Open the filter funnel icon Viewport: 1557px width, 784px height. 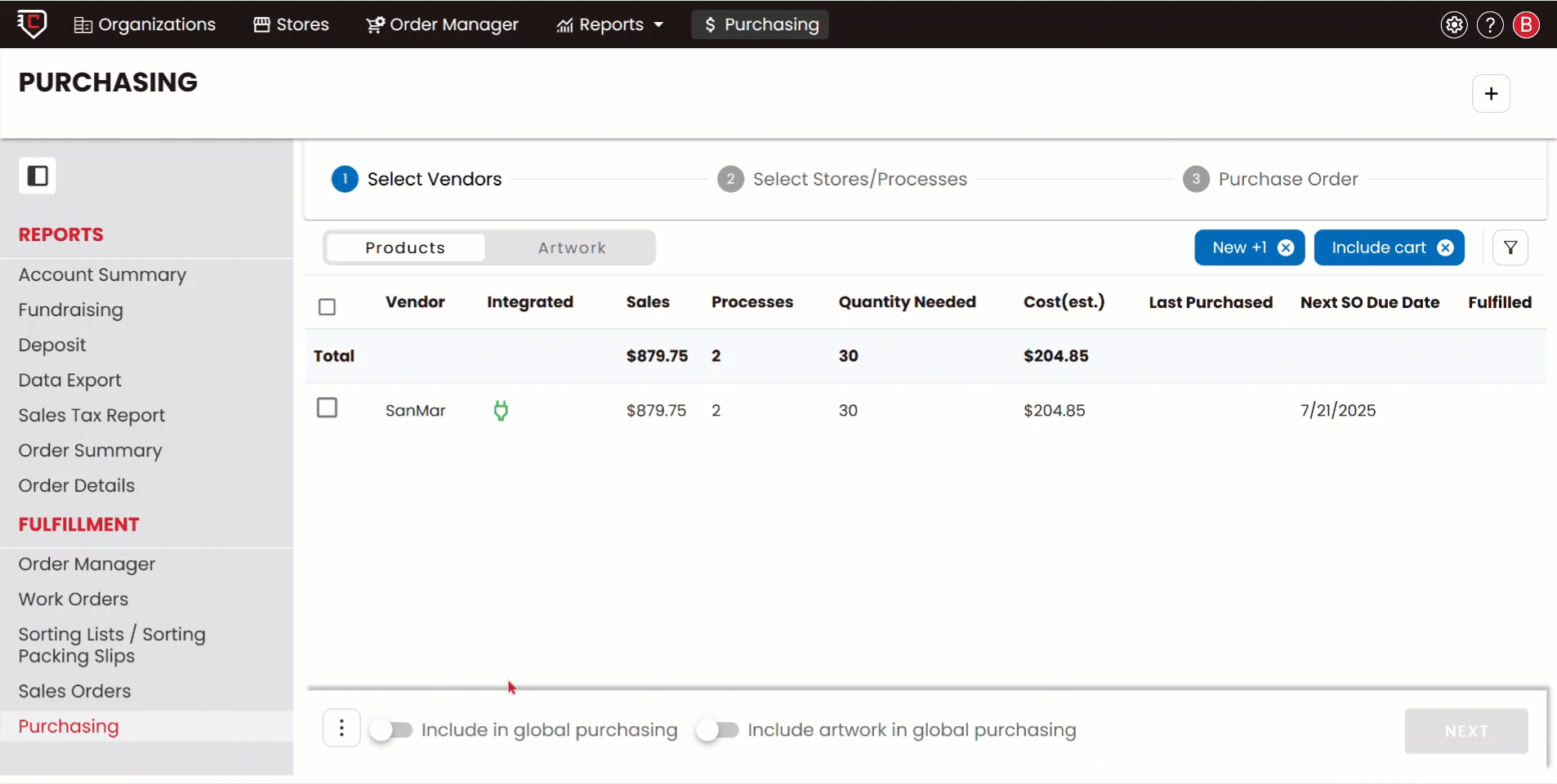point(1510,247)
